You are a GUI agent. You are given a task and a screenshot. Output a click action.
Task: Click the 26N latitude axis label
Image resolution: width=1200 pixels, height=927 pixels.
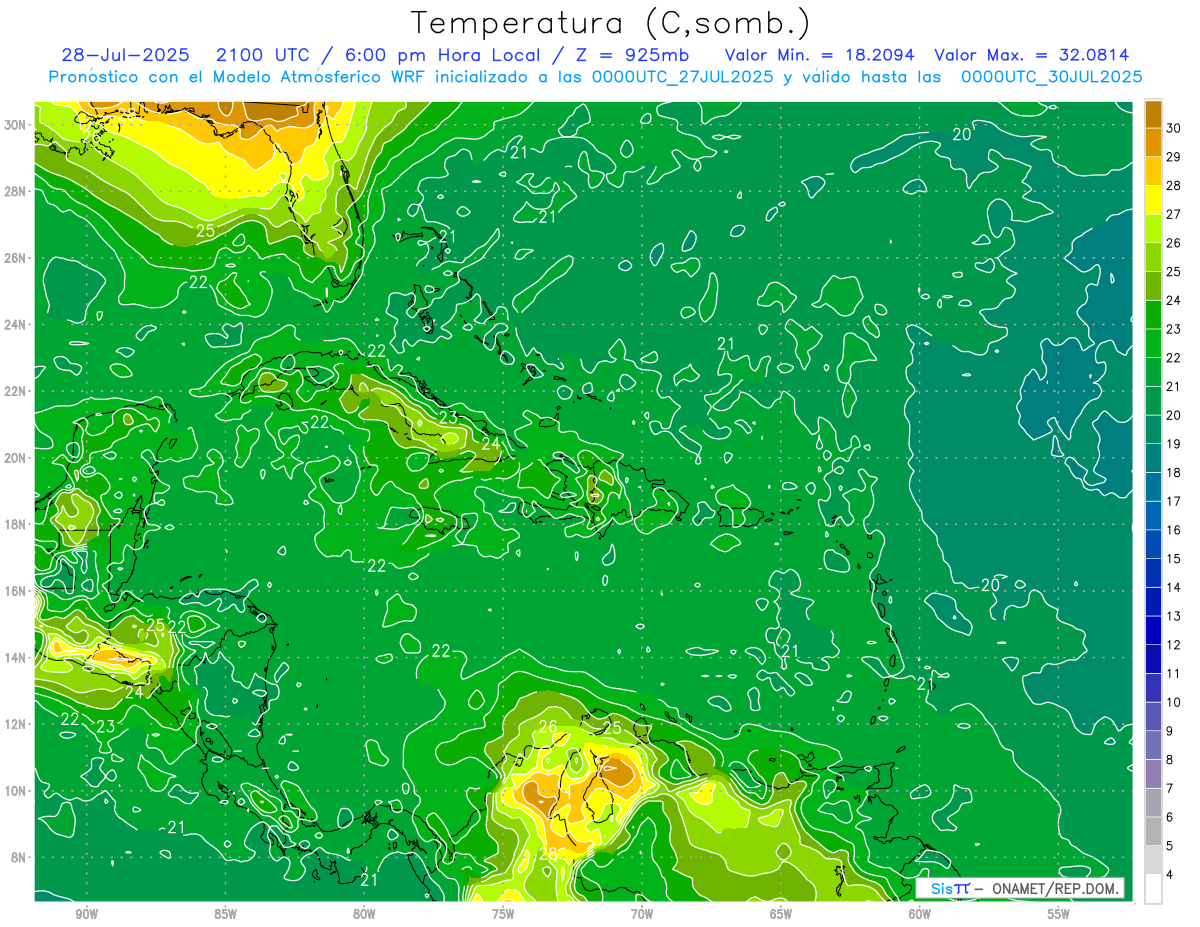(x=15, y=258)
